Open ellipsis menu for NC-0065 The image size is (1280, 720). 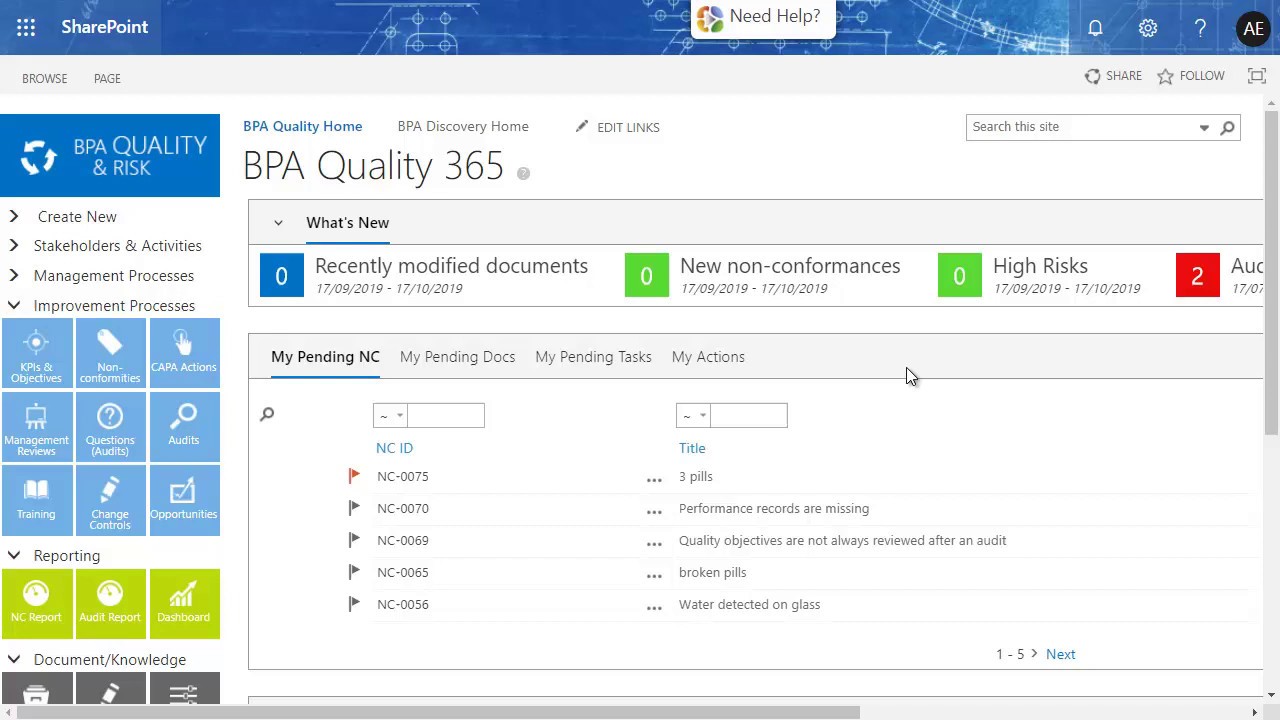pyautogui.click(x=654, y=576)
